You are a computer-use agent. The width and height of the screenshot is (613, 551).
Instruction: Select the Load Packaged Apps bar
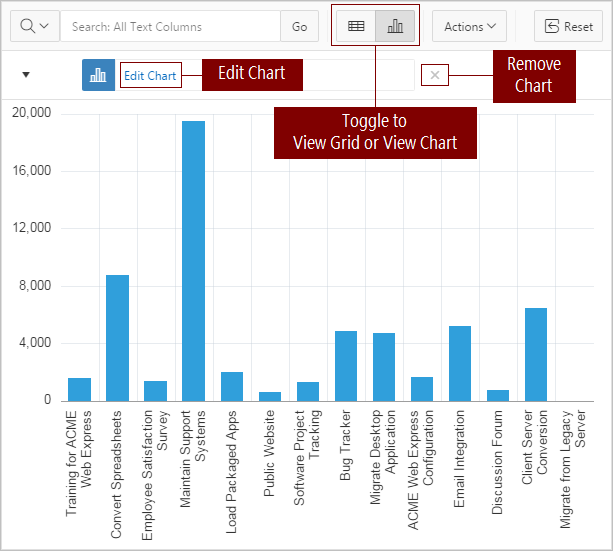pos(232,386)
